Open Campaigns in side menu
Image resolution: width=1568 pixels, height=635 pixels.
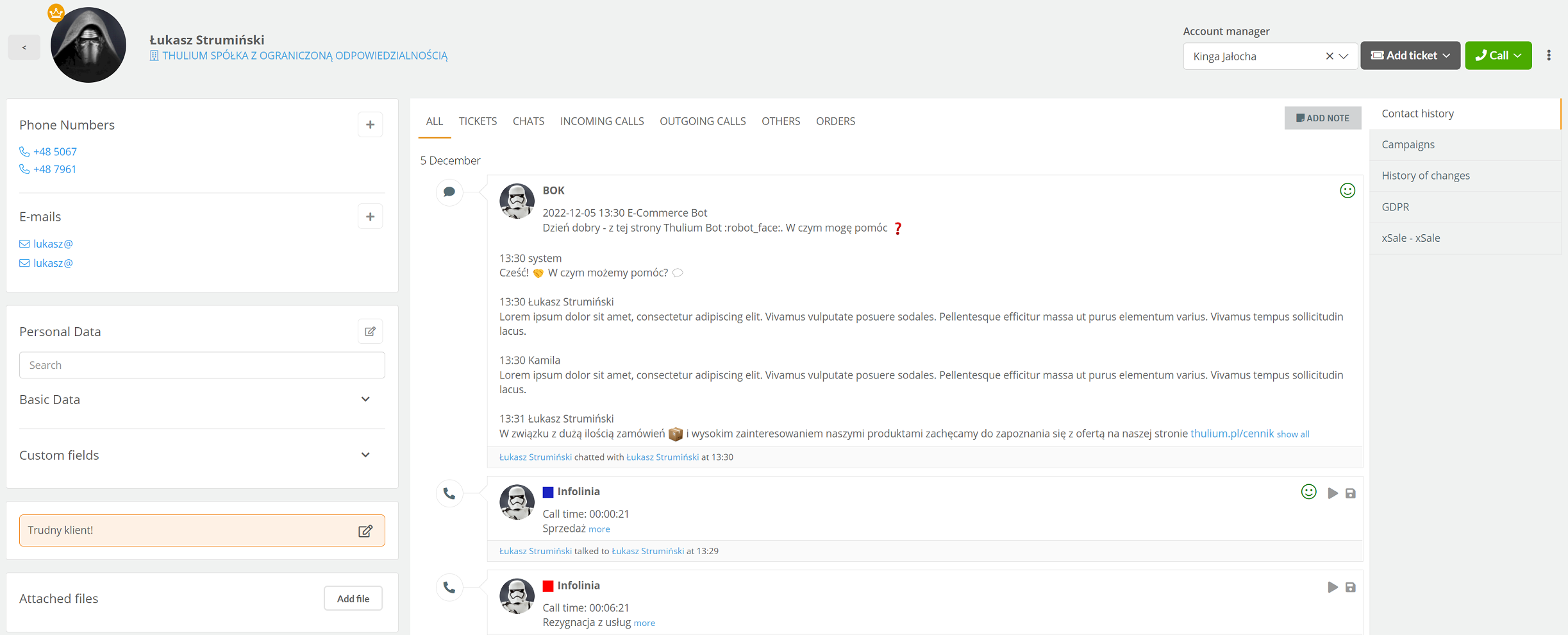(x=1464, y=145)
